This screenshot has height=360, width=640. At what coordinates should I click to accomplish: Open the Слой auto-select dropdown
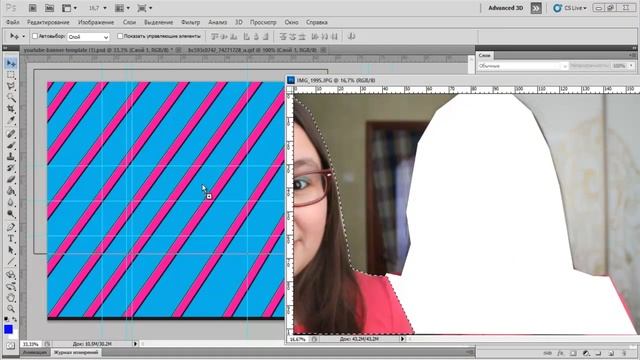88,37
